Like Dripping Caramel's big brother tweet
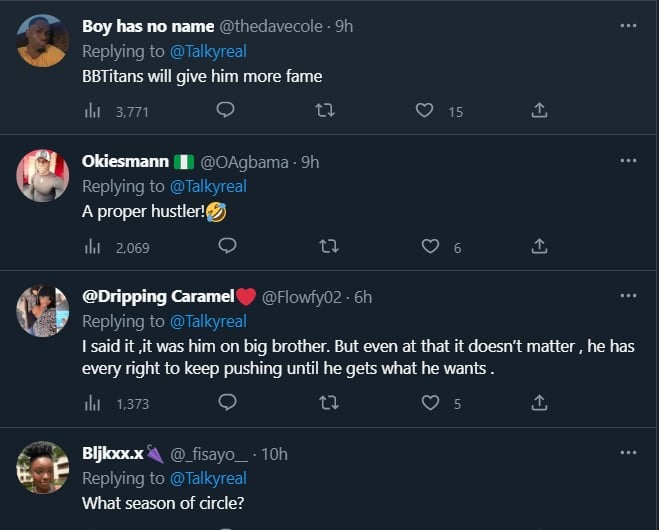Viewport: 659px width, 530px height. pos(430,403)
